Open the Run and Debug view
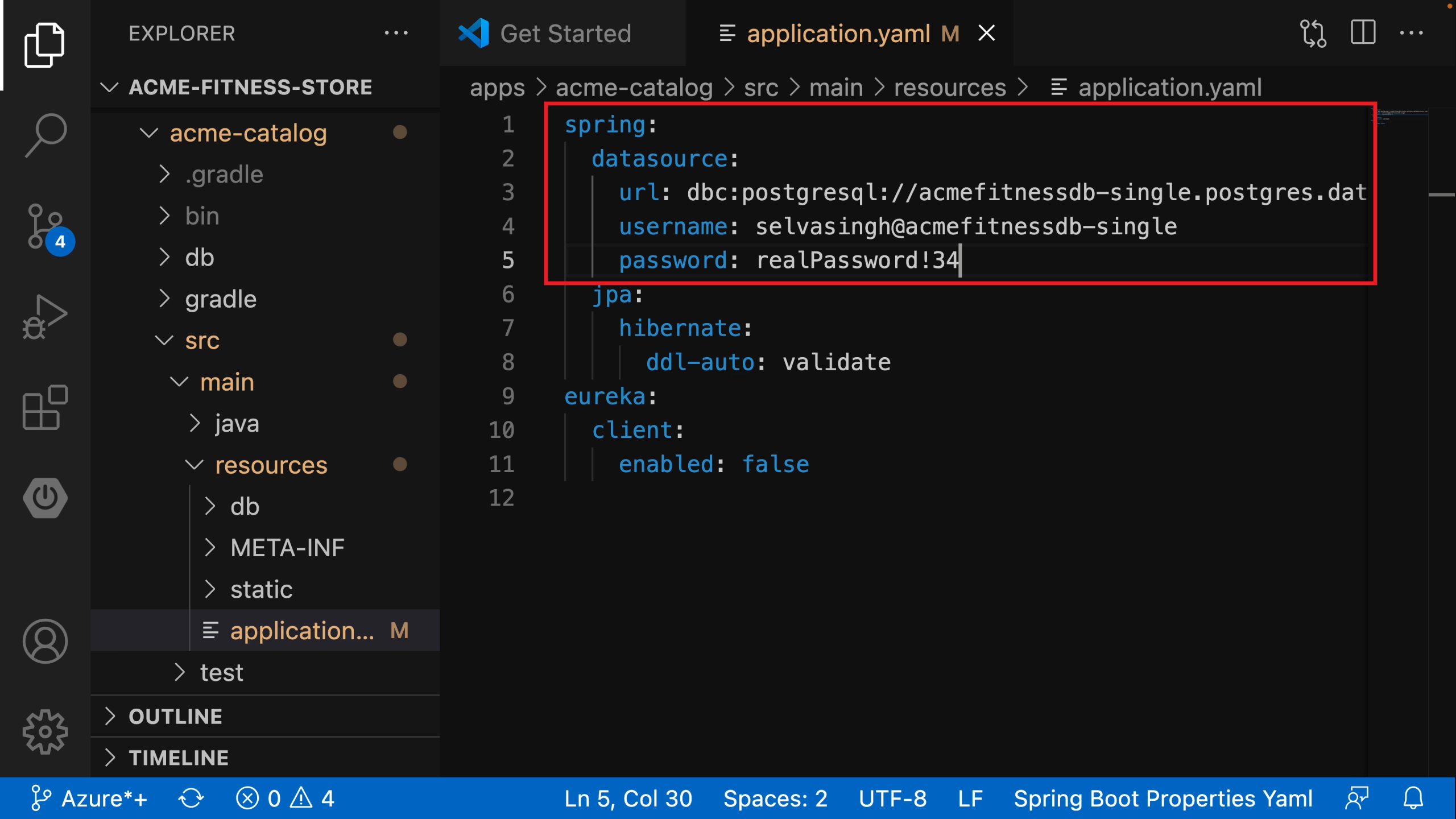The width and height of the screenshot is (1456, 819). 45,316
